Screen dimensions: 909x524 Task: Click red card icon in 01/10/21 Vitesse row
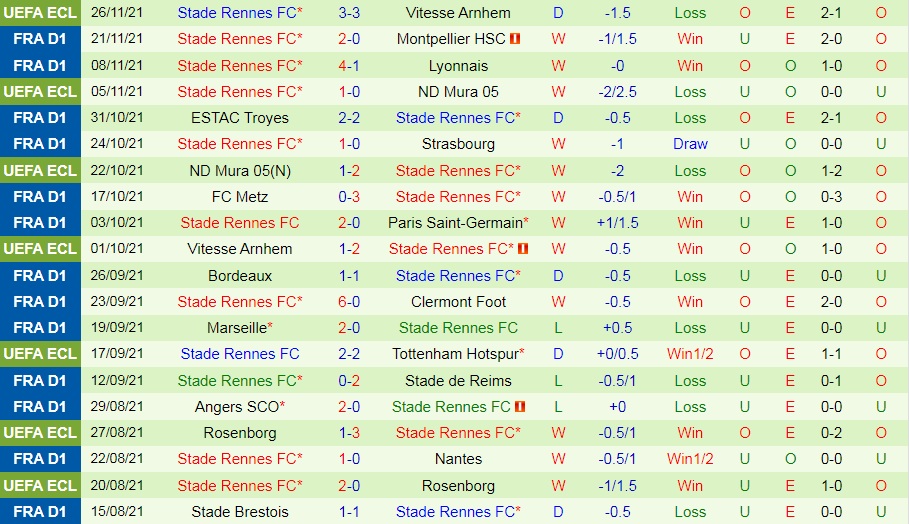tap(523, 249)
